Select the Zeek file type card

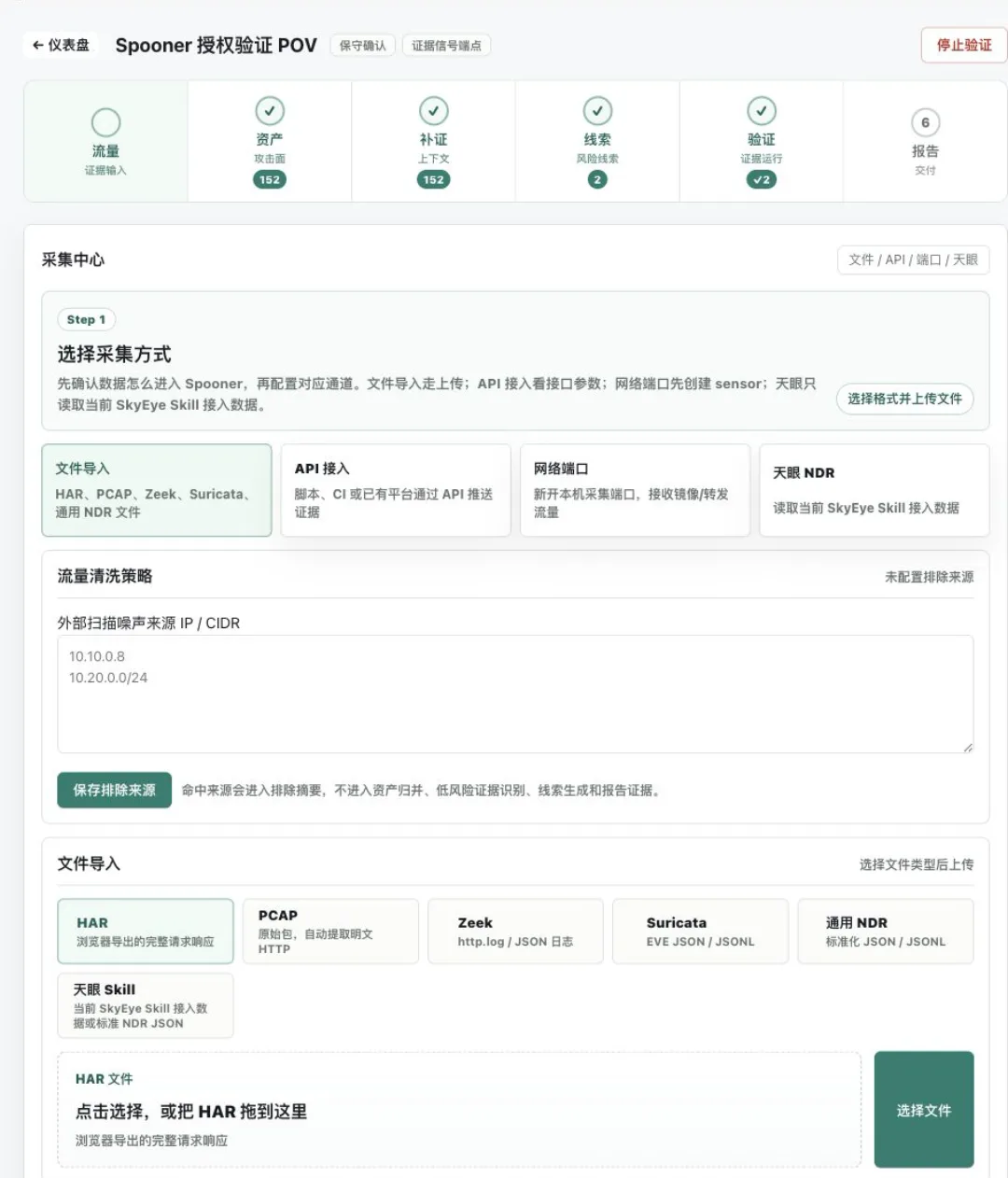pyautogui.click(x=515, y=931)
